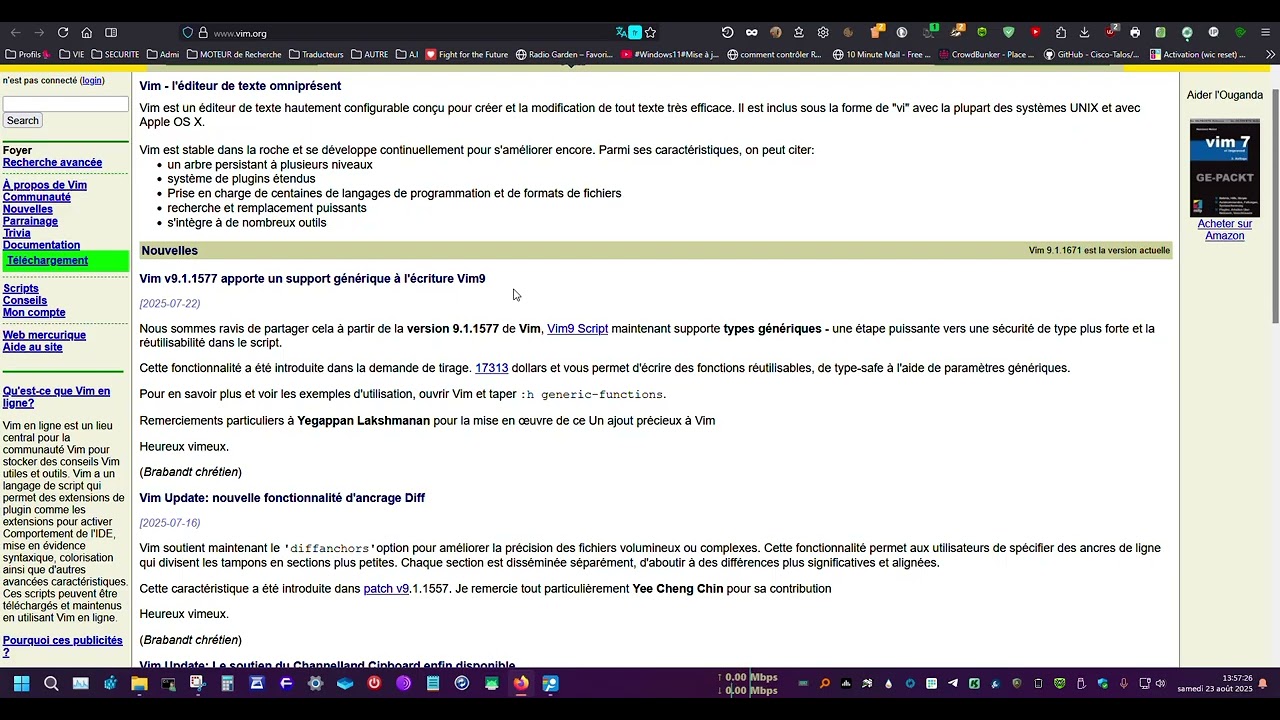Open the Traducteurs bookmark folder
1280x720 pixels.
pos(316,54)
